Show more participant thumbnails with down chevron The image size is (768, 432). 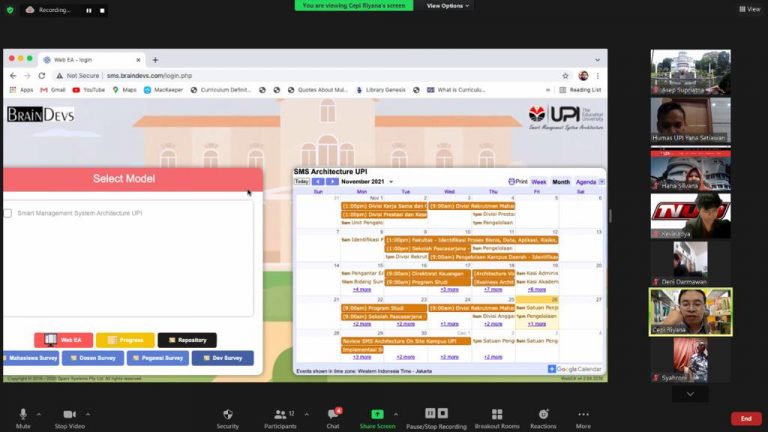[690, 394]
